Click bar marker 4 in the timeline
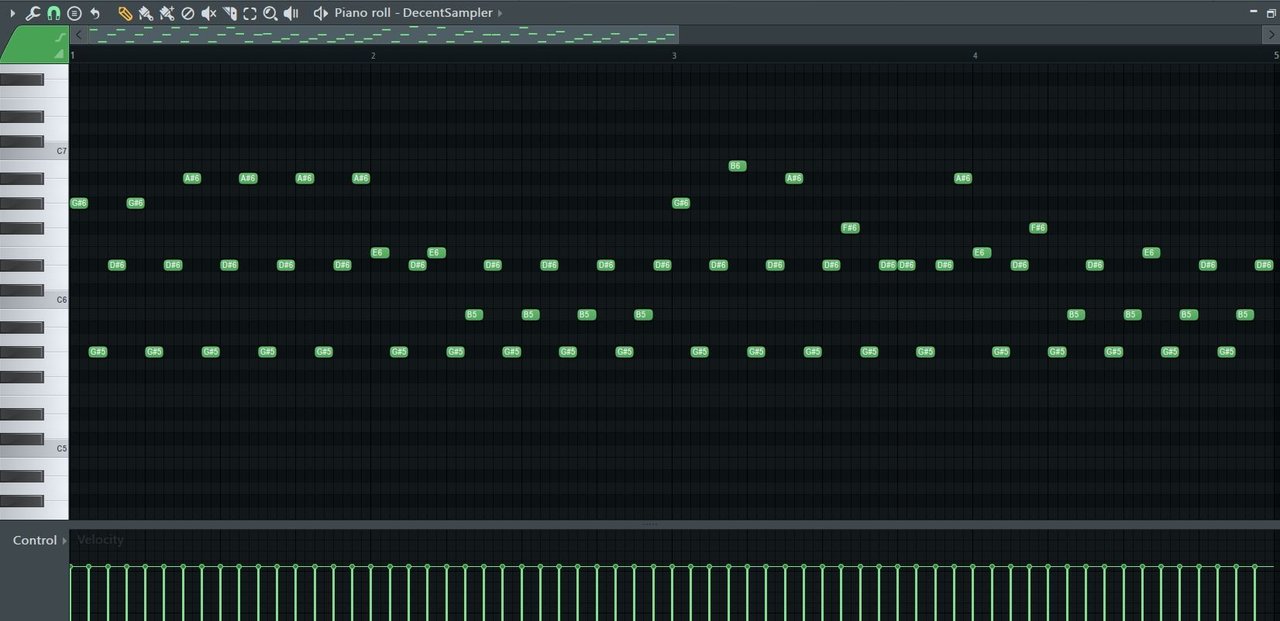Viewport: 1280px width, 621px height. click(x=975, y=55)
